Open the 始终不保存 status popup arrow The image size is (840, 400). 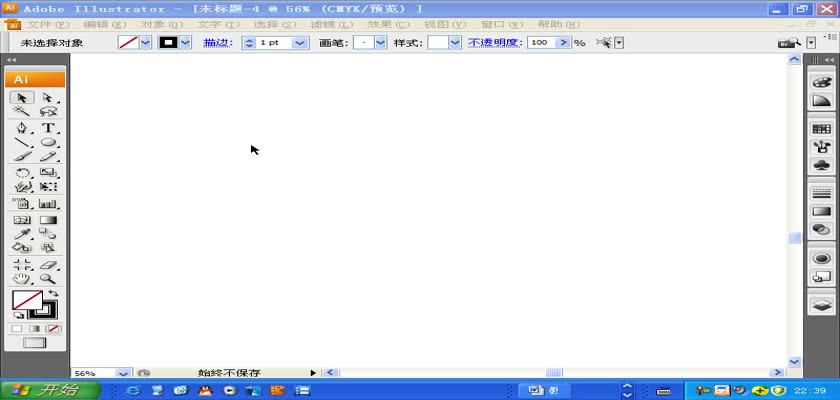click(x=313, y=373)
